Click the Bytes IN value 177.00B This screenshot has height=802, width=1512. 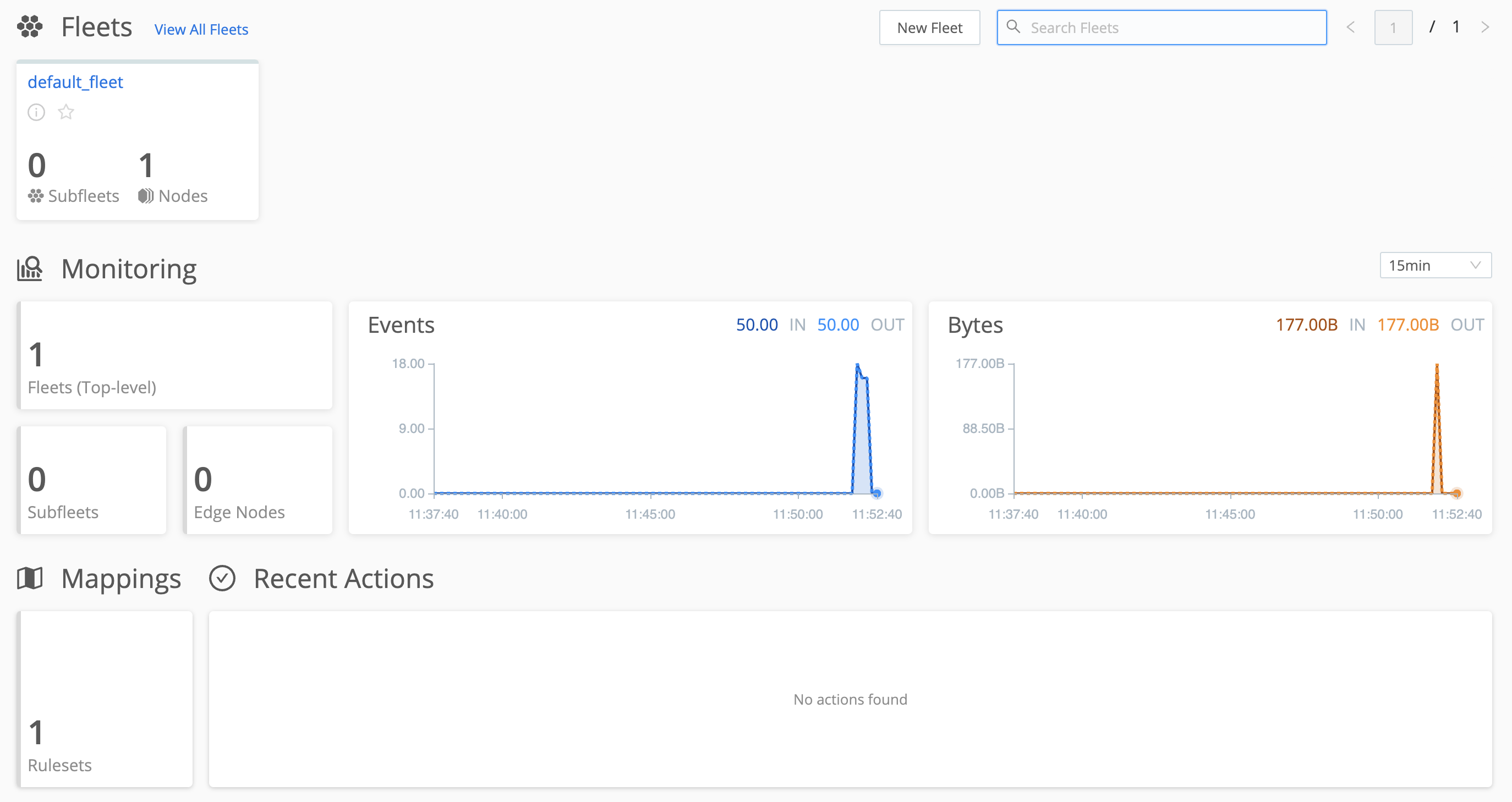[1307, 325]
